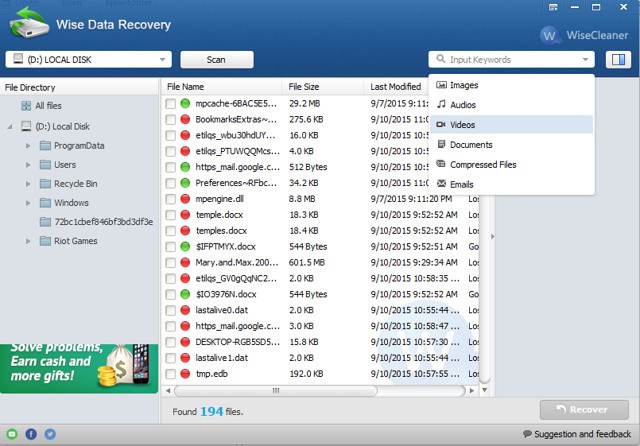The height and width of the screenshot is (446, 640).
Task: Open the Facebook icon in the footer
Action: [31, 434]
